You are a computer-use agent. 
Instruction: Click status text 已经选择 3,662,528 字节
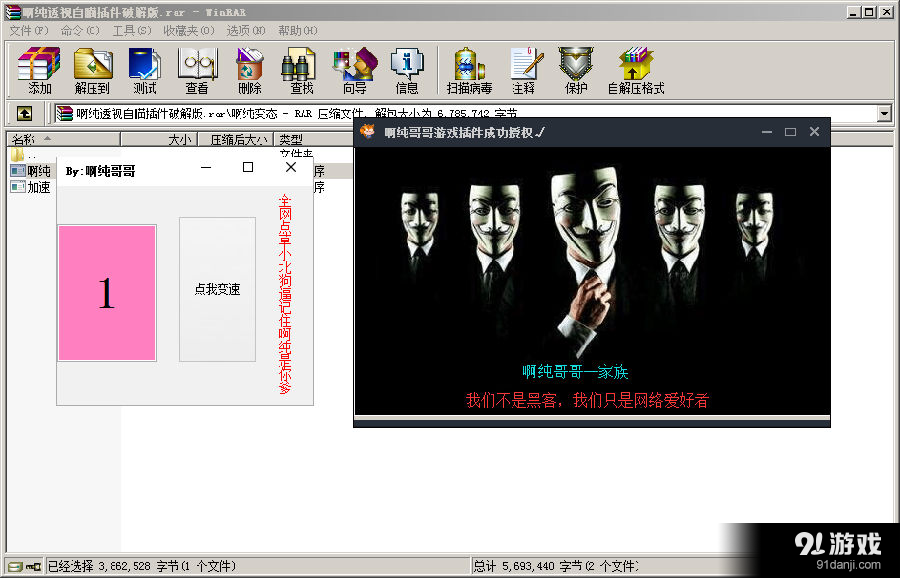point(141,567)
